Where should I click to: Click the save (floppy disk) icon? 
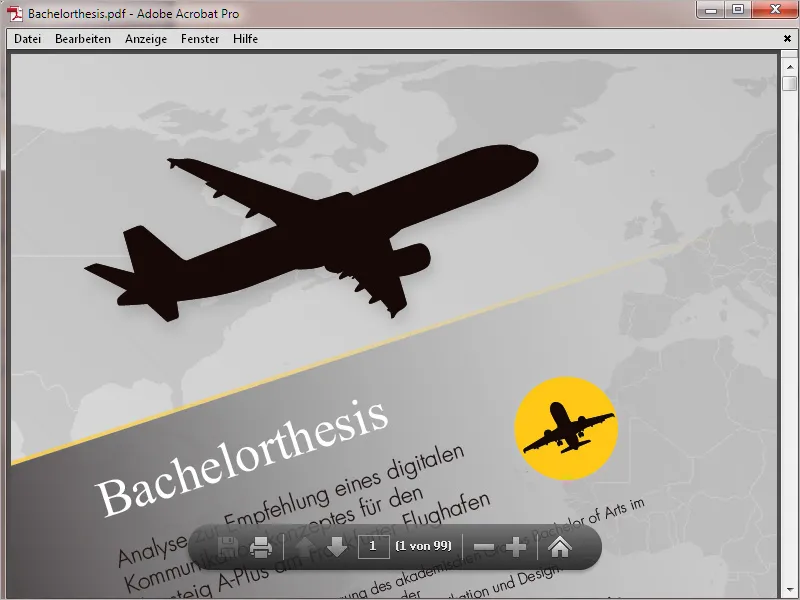point(228,547)
